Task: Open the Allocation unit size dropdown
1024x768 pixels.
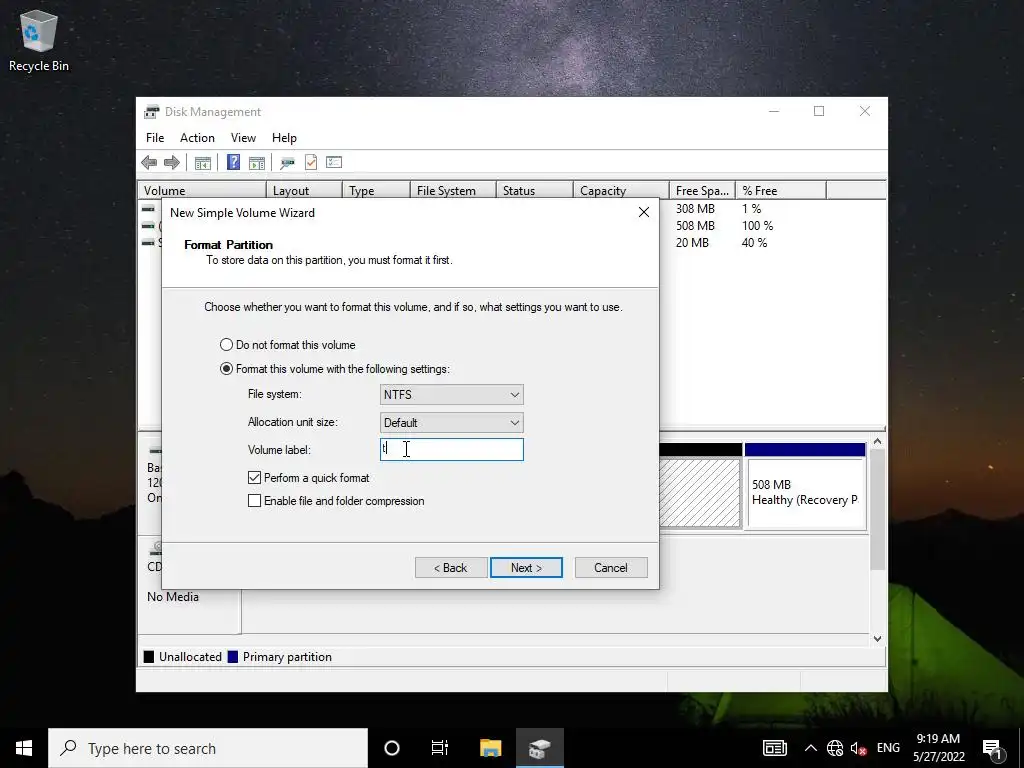Action: [x=451, y=423]
